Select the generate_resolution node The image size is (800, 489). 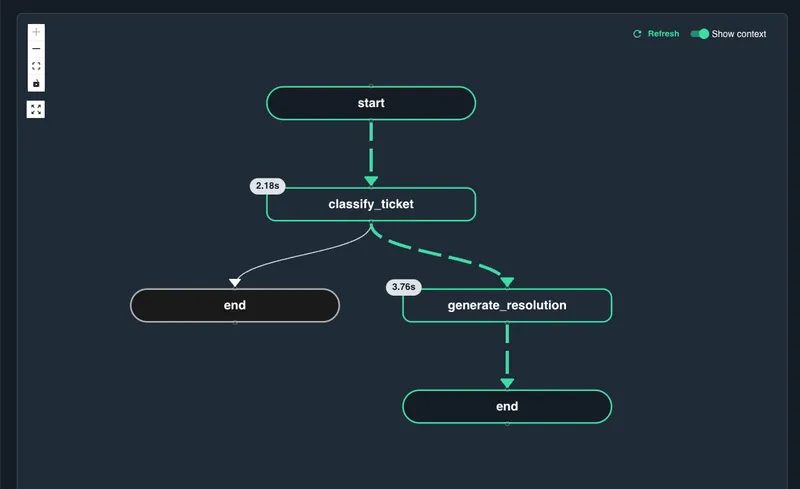(507, 305)
